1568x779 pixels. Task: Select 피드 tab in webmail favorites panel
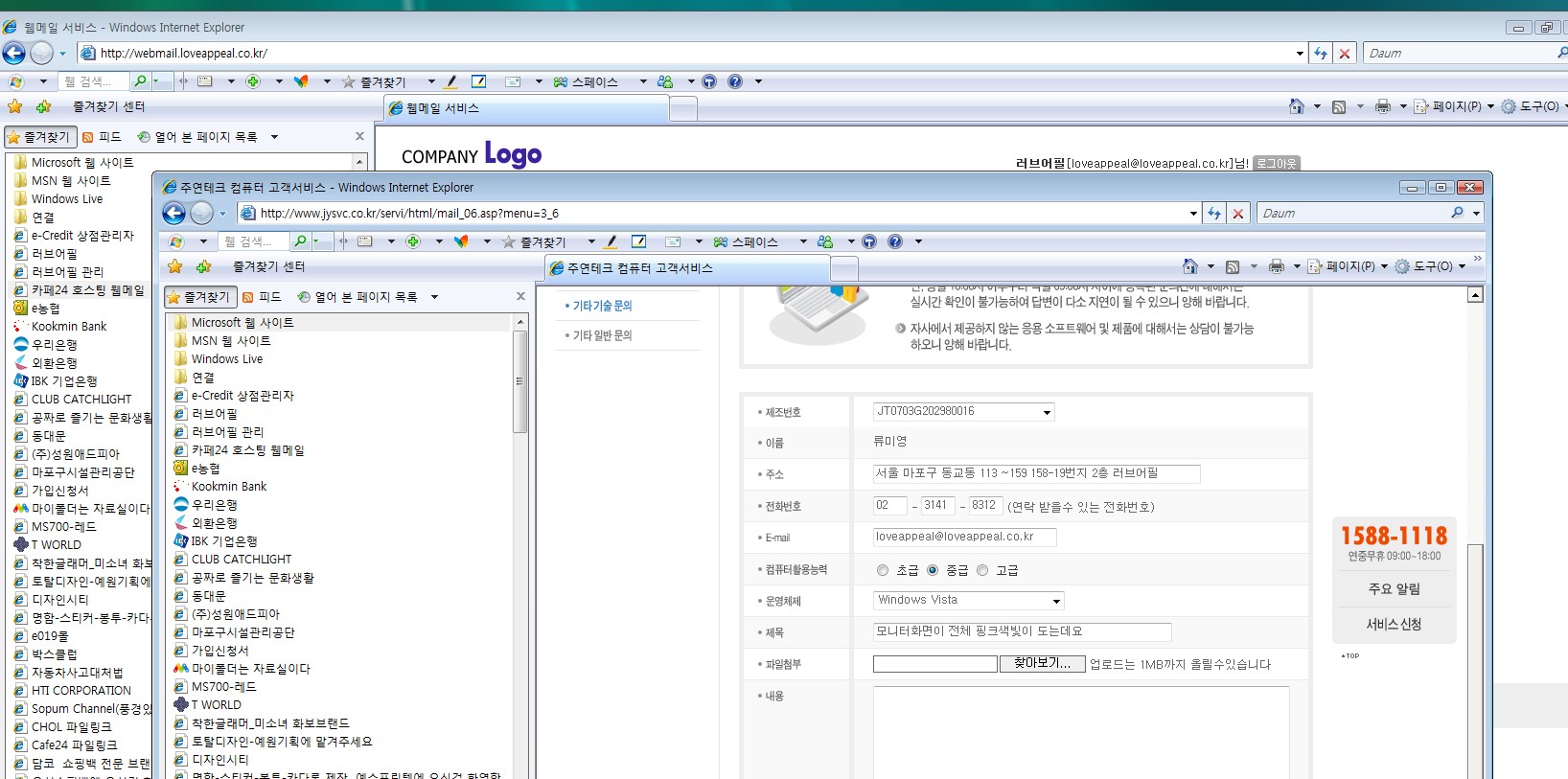coord(102,137)
